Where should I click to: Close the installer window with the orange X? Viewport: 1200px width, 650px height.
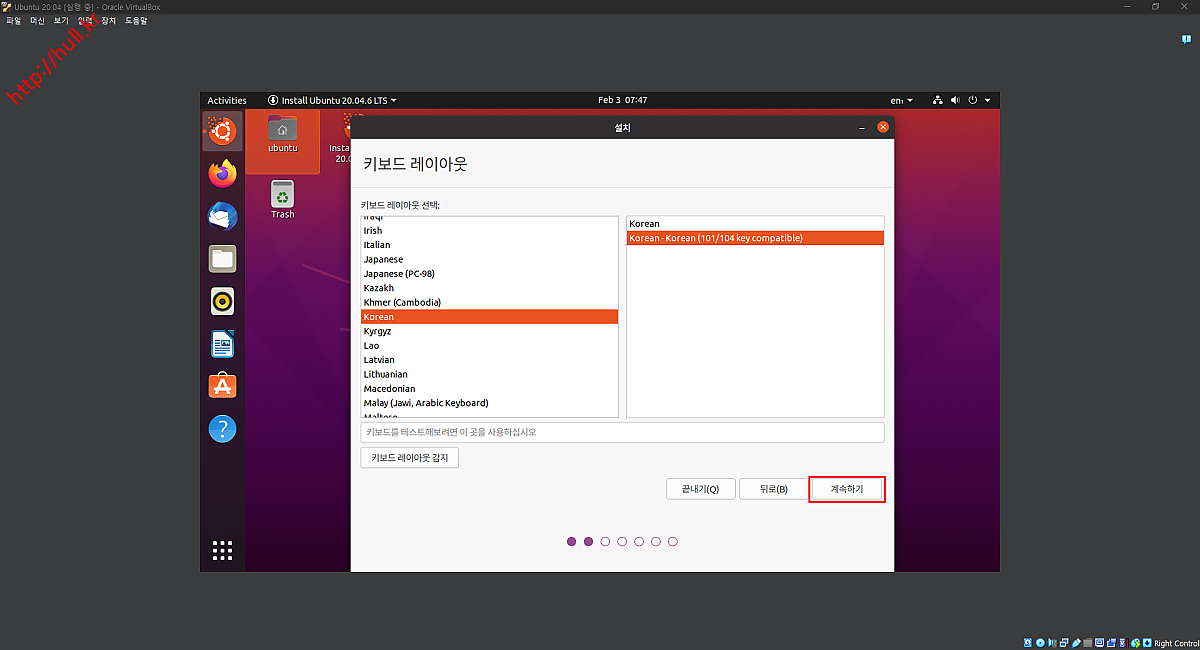tap(882, 127)
